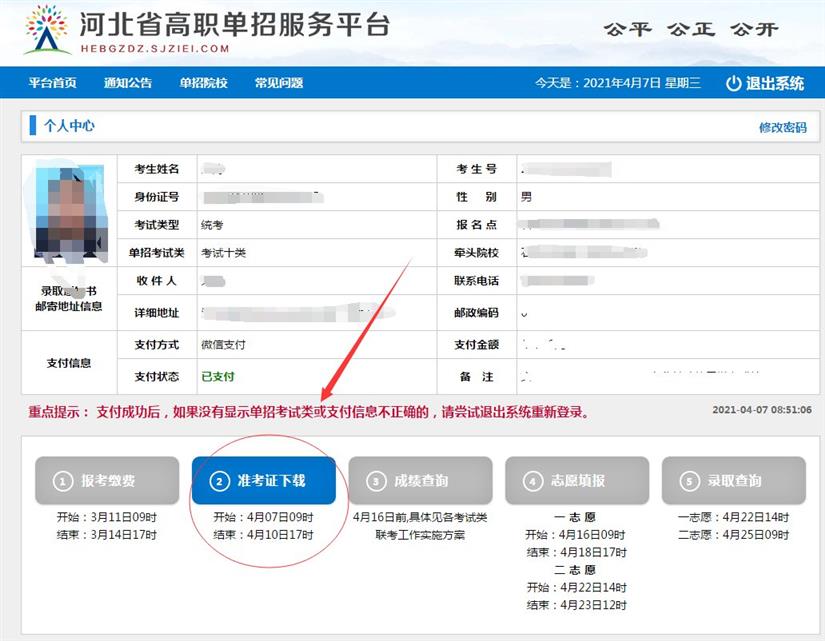
Task: Click the 修改密码 link
Action: tap(782, 127)
